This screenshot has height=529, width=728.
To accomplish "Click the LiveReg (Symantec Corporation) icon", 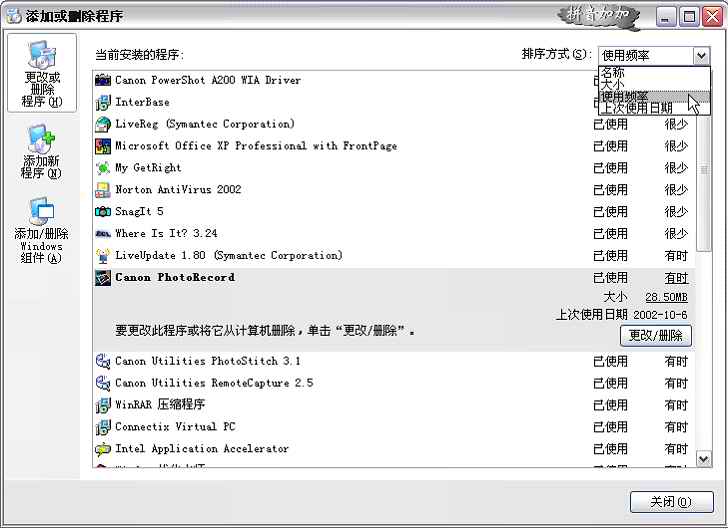I will tap(103, 124).
